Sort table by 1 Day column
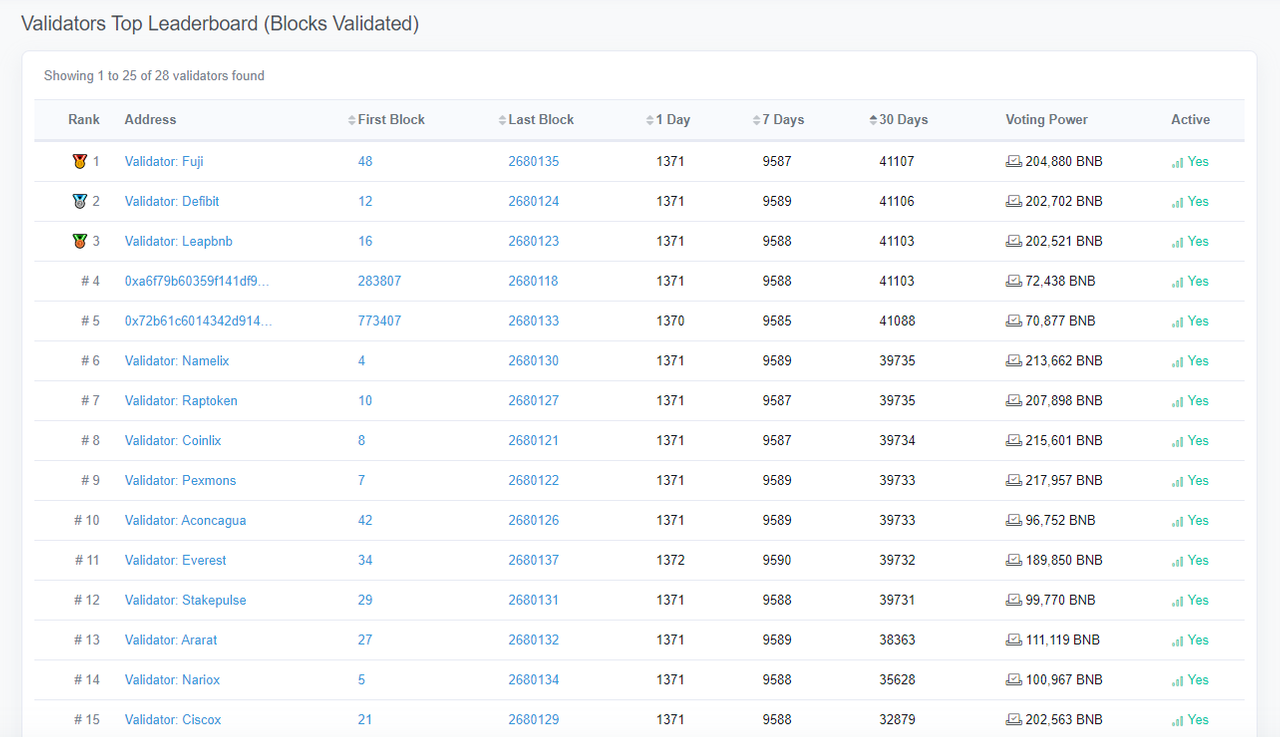 tap(668, 120)
